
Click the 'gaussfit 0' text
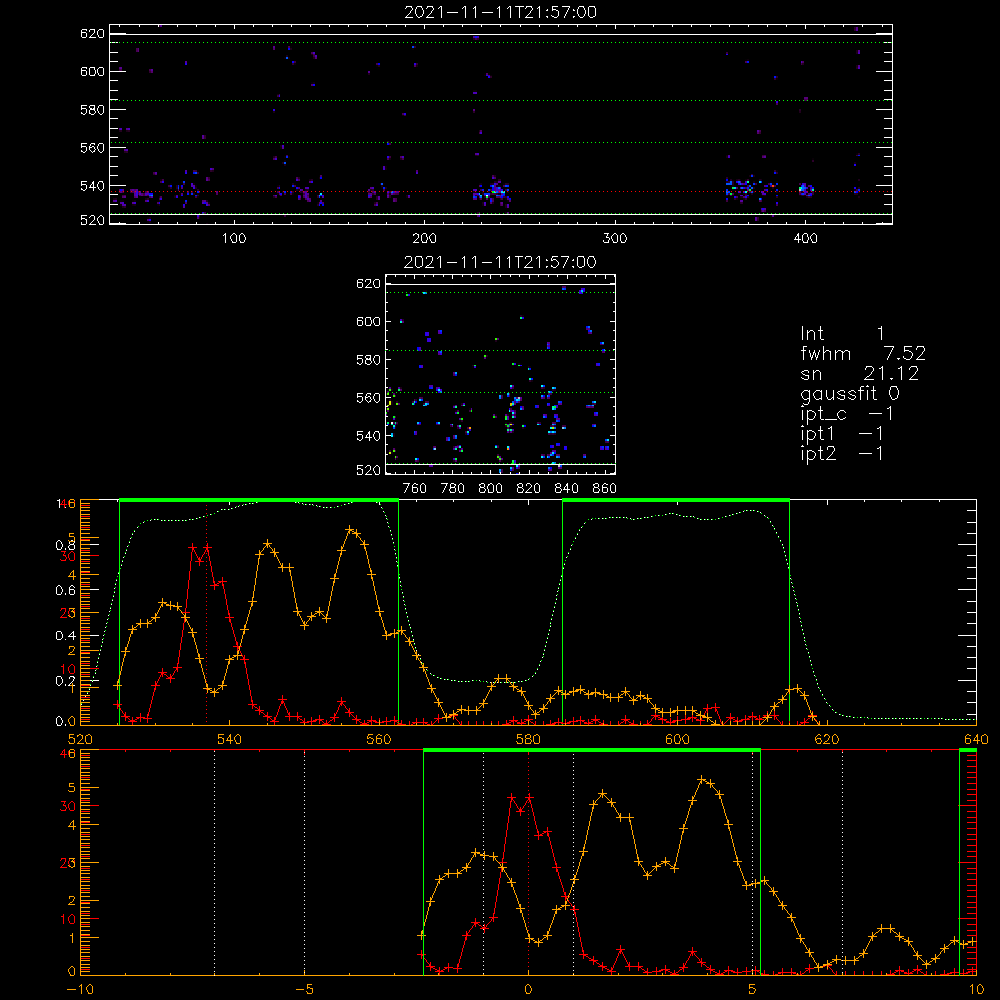849,393
